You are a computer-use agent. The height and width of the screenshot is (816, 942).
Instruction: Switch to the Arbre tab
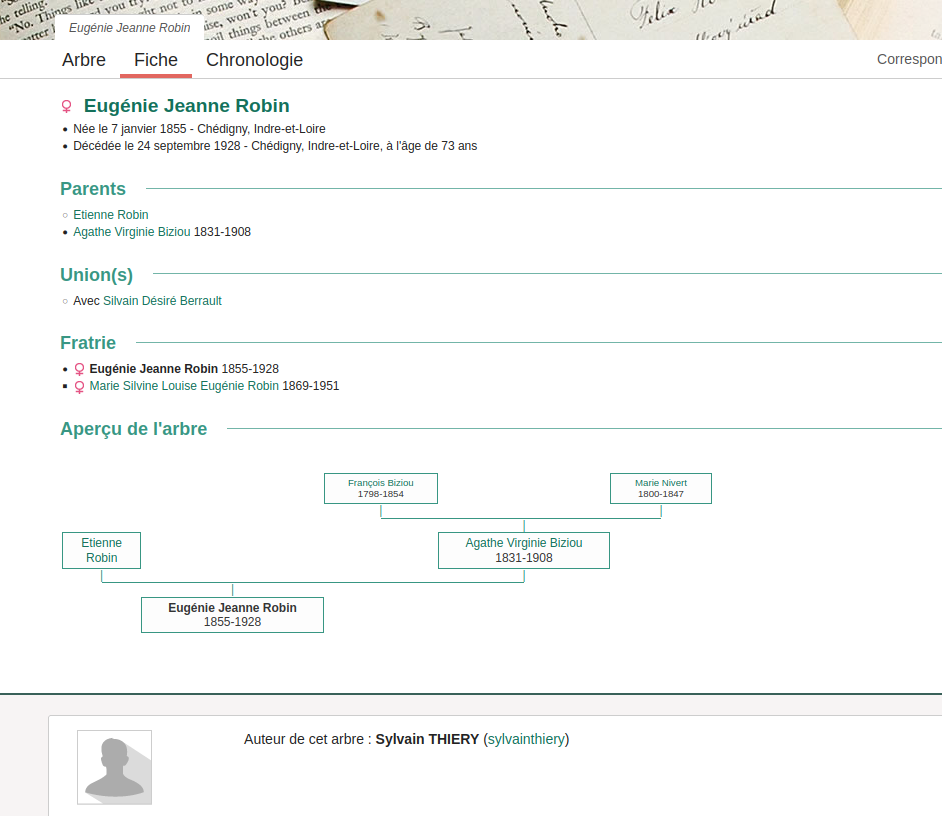pyautogui.click(x=84, y=60)
